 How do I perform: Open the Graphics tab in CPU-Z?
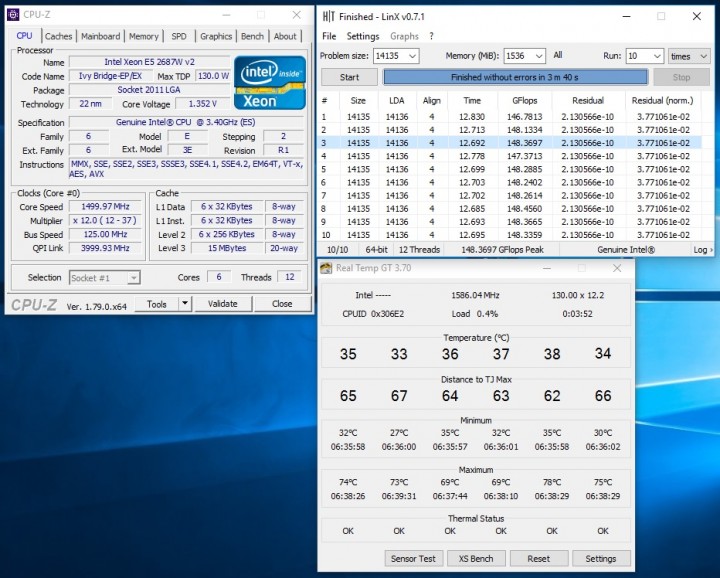[x=216, y=36]
